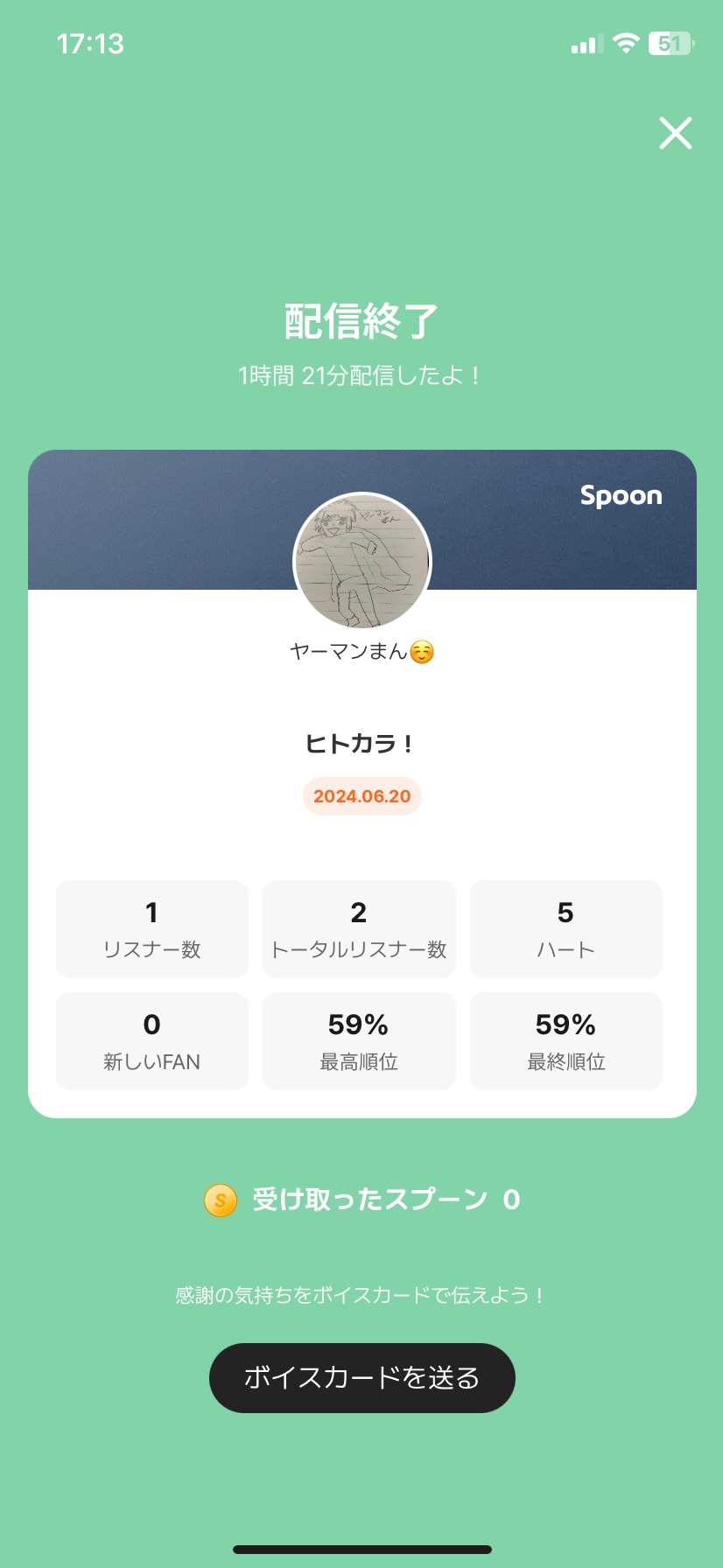The height and width of the screenshot is (1568, 723).
Task: Tap the smiling emoji beside the username
Action: (422, 653)
